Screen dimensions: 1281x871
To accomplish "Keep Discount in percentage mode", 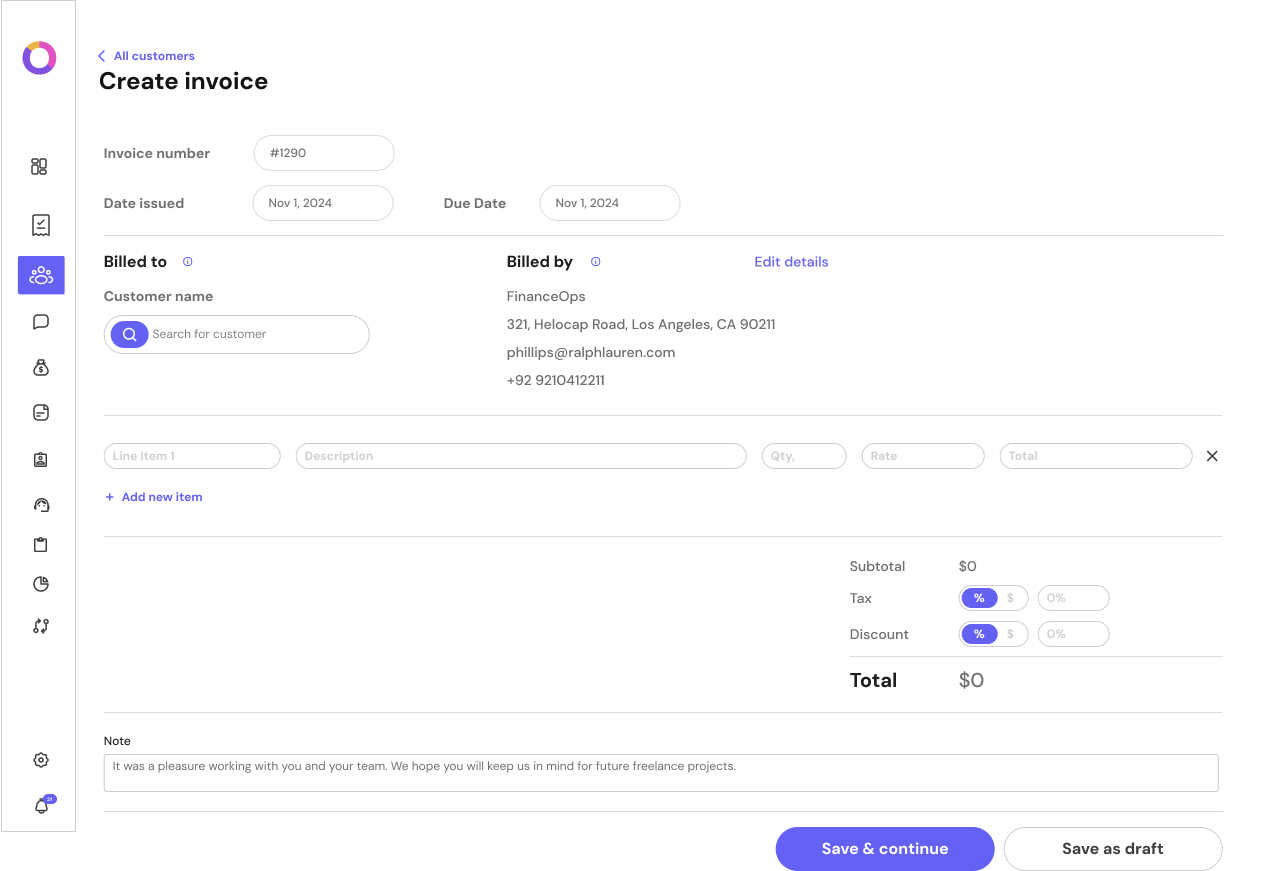I will (x=979, y=633).
